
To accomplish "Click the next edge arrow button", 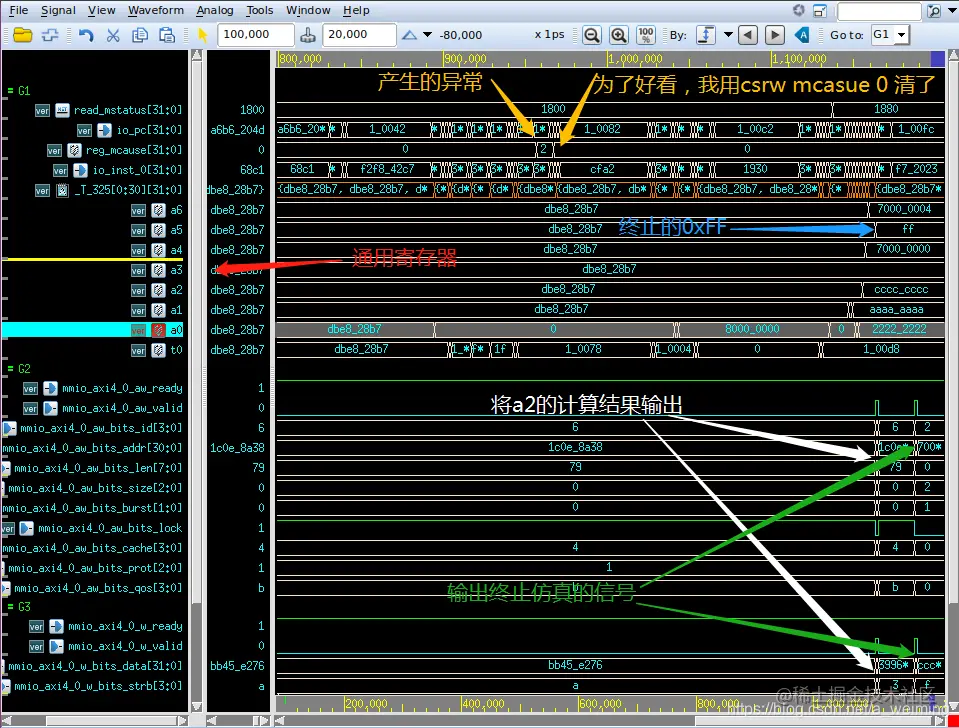I will click(x=774, y=35).
